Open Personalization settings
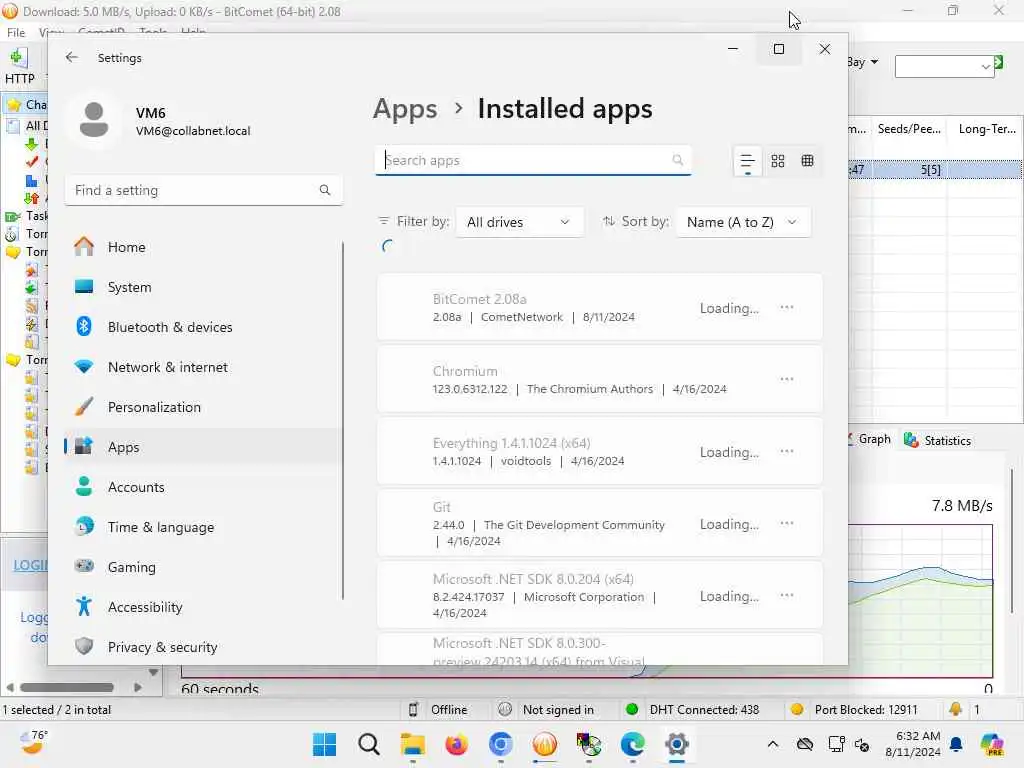 204,407
